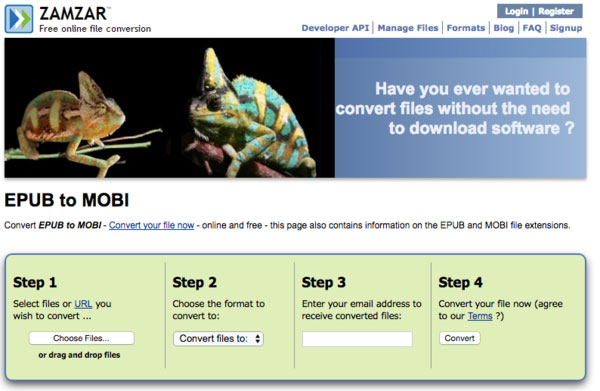Open the FAQ page
This screenshot has height=391, width=600.
(x=532, y=28)
